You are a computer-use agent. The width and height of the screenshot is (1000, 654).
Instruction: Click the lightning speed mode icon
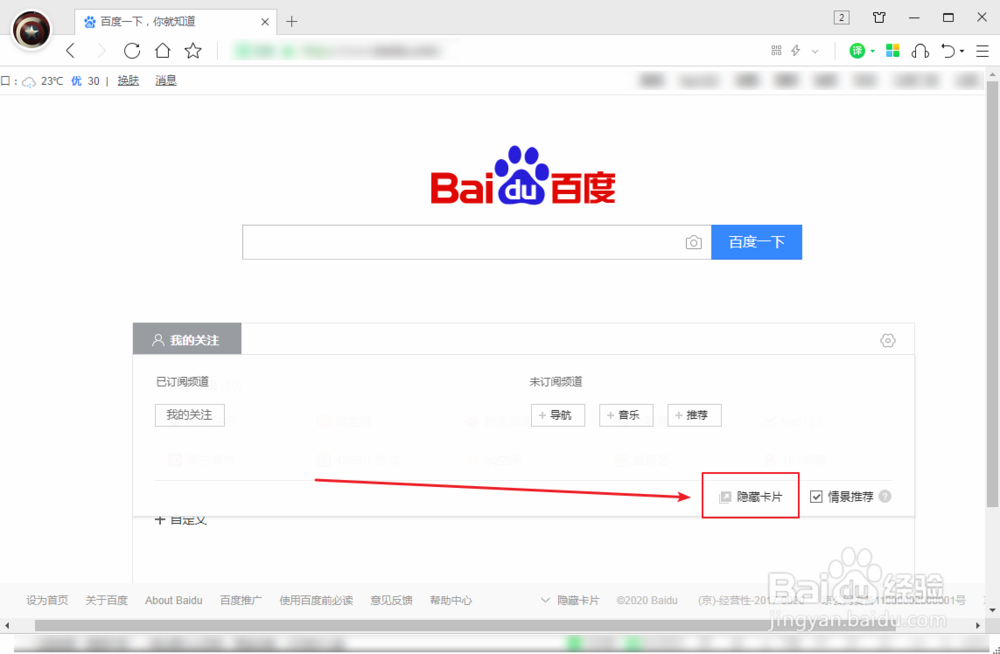click(x=796, y=50)
